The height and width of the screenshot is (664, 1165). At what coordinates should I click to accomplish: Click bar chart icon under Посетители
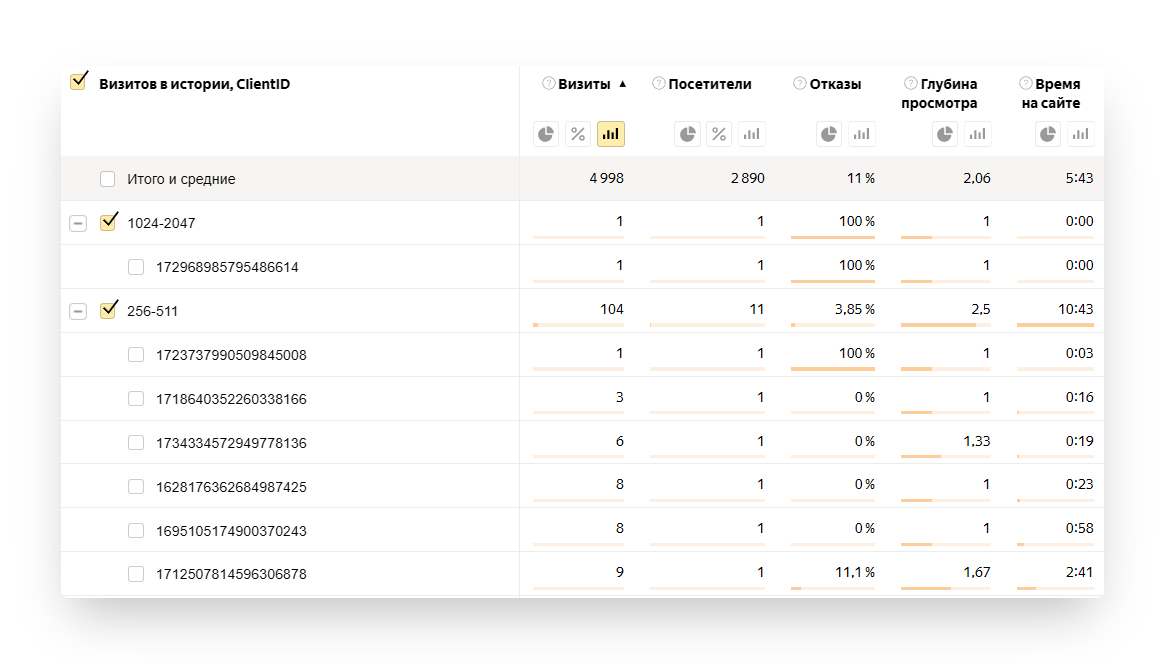coord(752,134)
